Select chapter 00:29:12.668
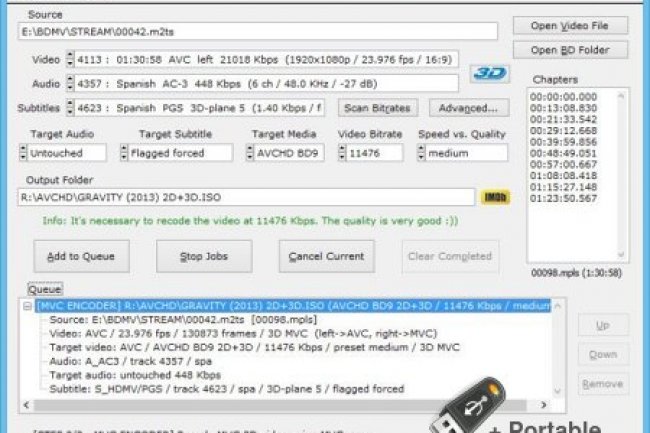 pos(563,131)
